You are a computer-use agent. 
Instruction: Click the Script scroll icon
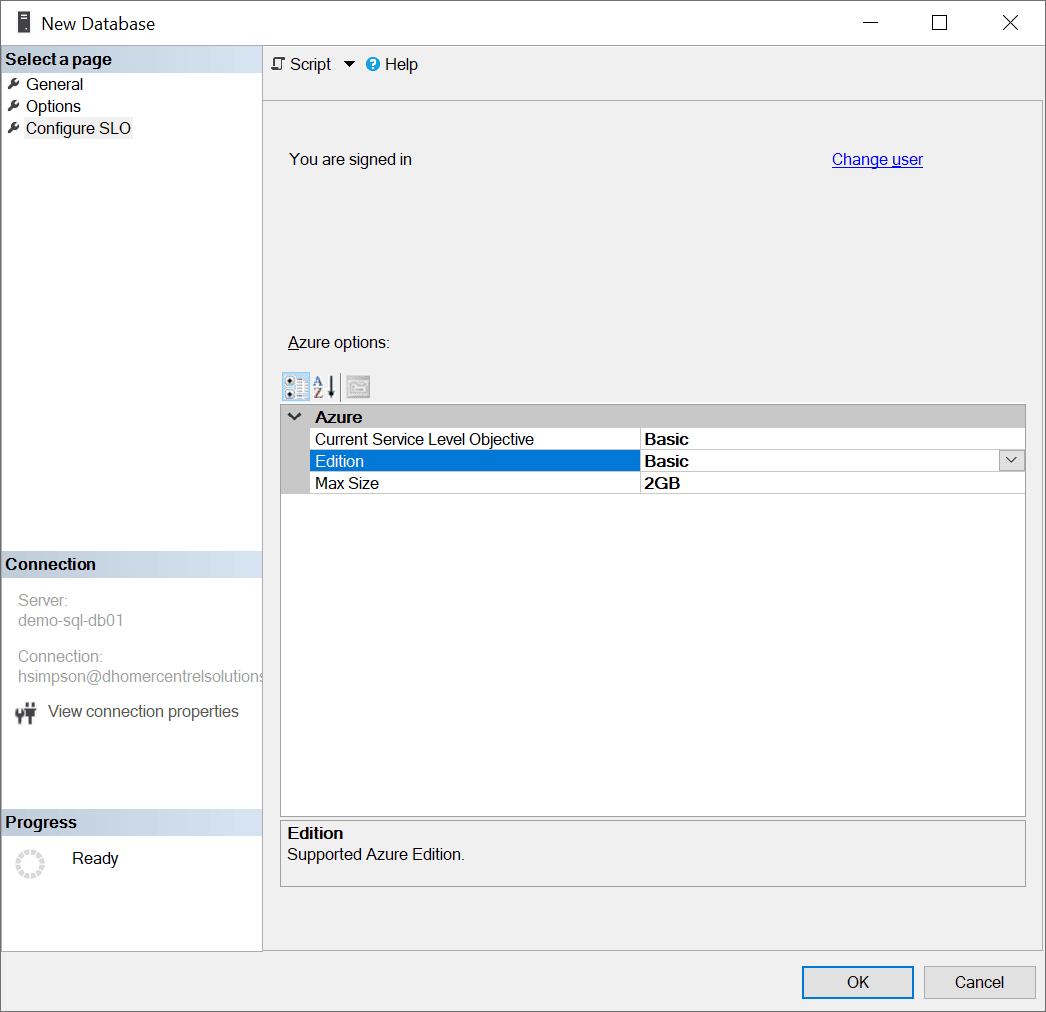point(278,64)
